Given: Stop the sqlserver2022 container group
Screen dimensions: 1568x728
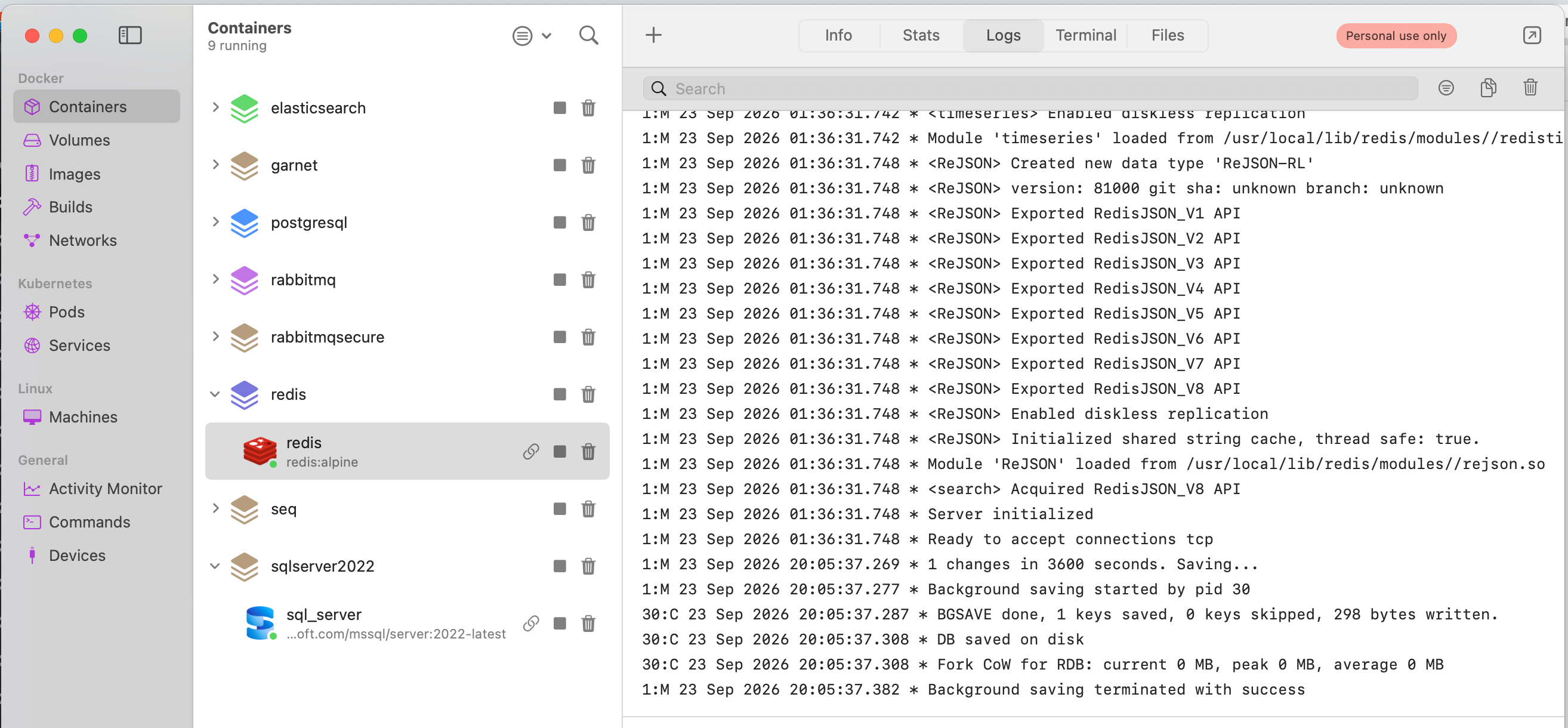Looking at the screenshot, I should [x=560, y=566].
